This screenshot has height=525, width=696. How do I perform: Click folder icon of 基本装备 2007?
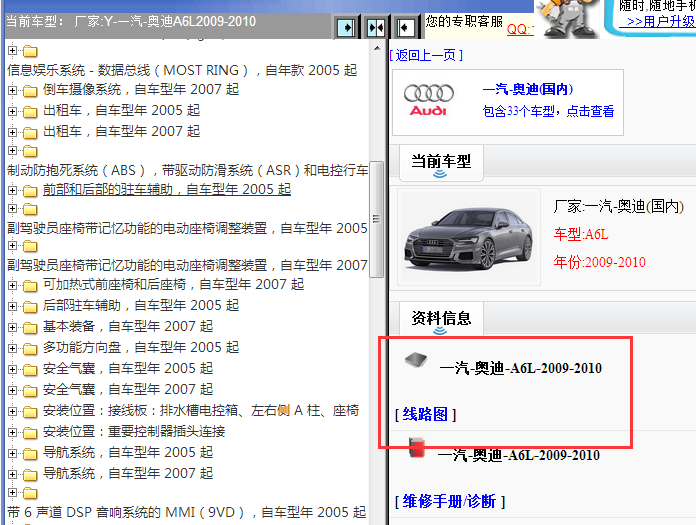[x=30, y=328]
